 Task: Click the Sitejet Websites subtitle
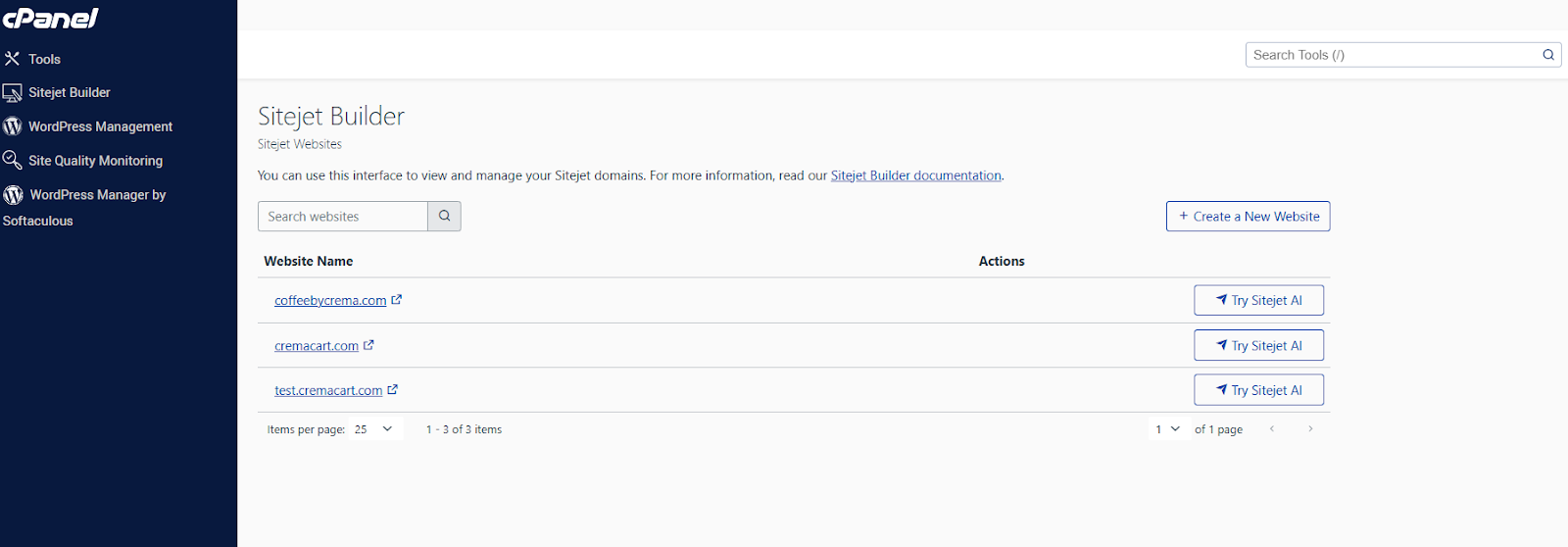300,144
